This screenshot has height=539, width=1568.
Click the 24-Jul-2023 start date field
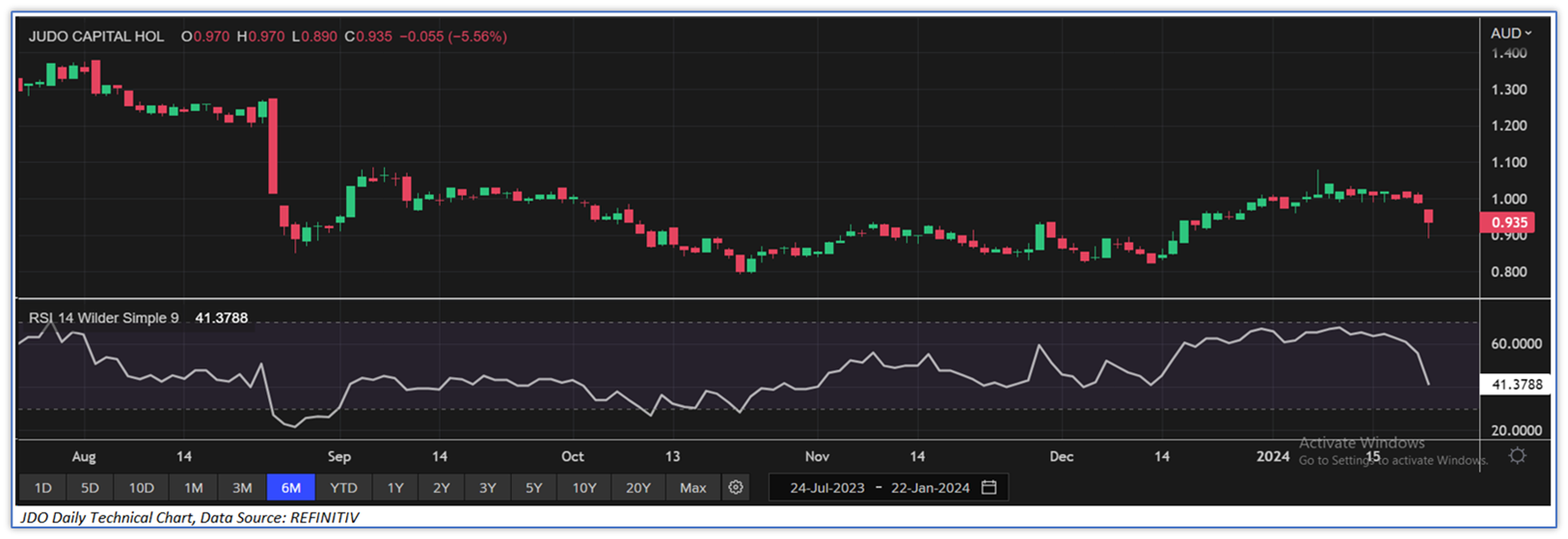point(826,488)
